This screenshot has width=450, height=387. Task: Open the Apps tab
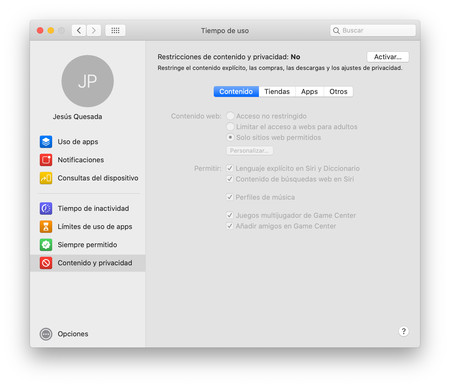pos(309,92)
